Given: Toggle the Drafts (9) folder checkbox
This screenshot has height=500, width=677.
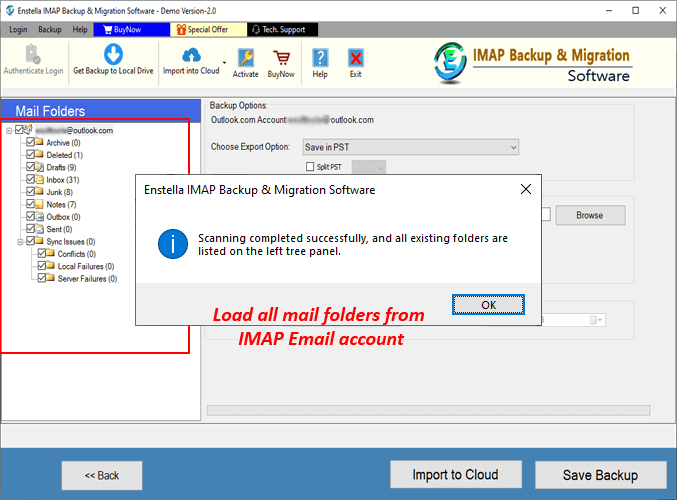Looking at the screenshot, I should (x=30, y=167).
